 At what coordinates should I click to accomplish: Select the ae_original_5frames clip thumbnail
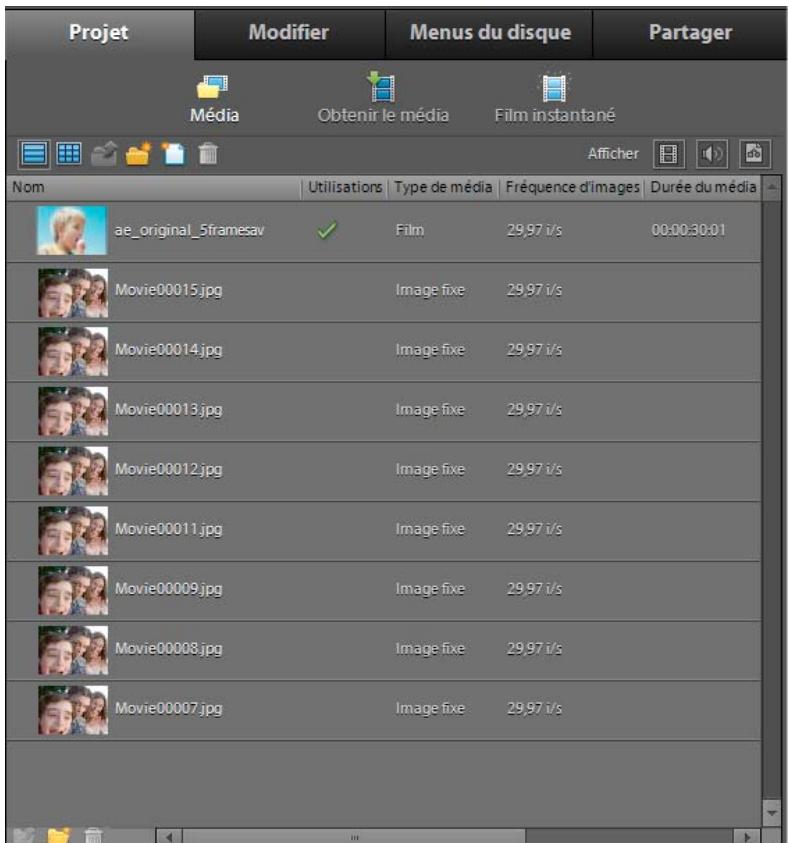pyautogui.click(x=71, y=231)
